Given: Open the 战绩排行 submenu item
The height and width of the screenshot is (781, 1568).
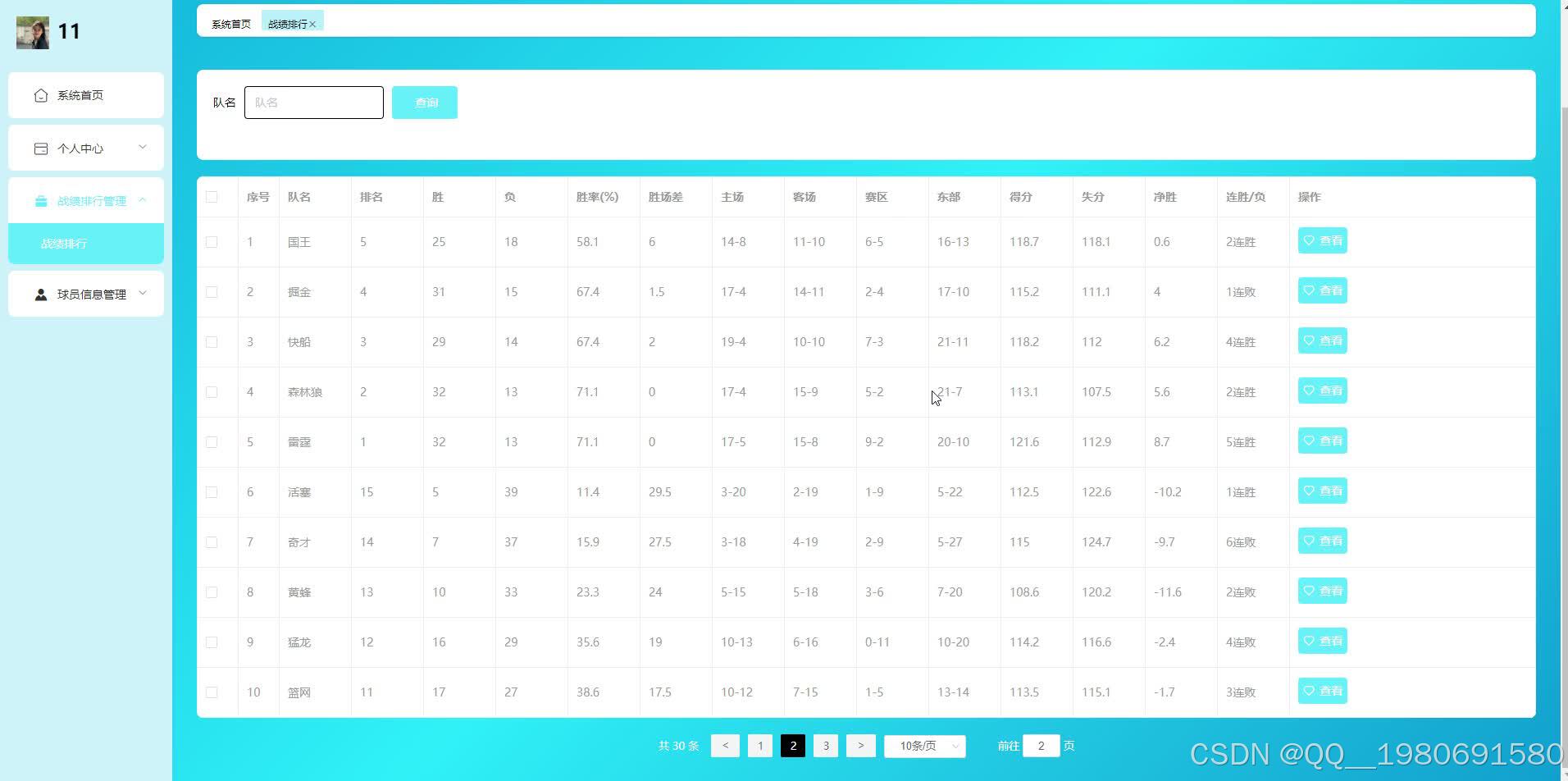Looking at the screenshot, I should click(86, 244).
